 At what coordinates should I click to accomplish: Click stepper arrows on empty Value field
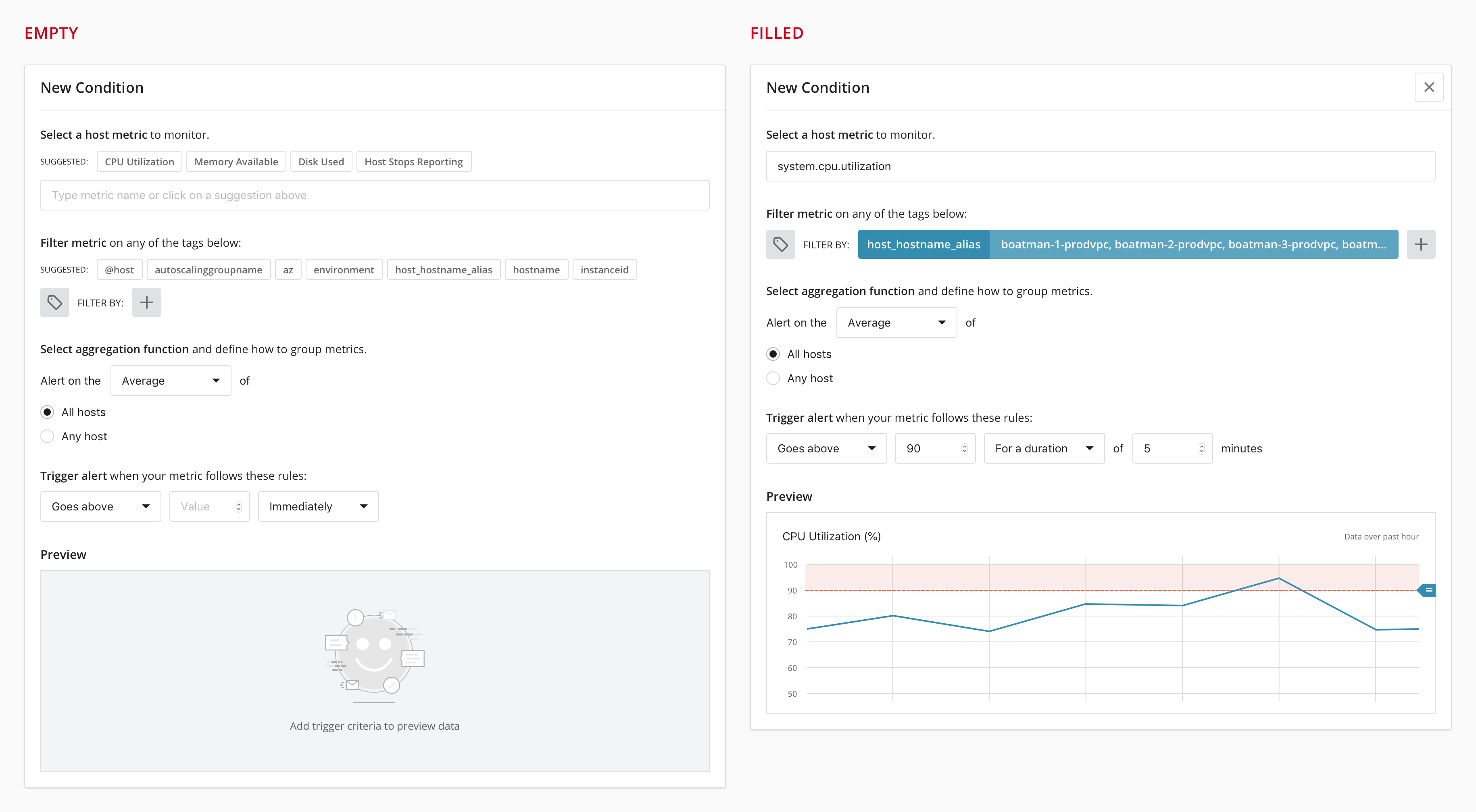[239, 506]
